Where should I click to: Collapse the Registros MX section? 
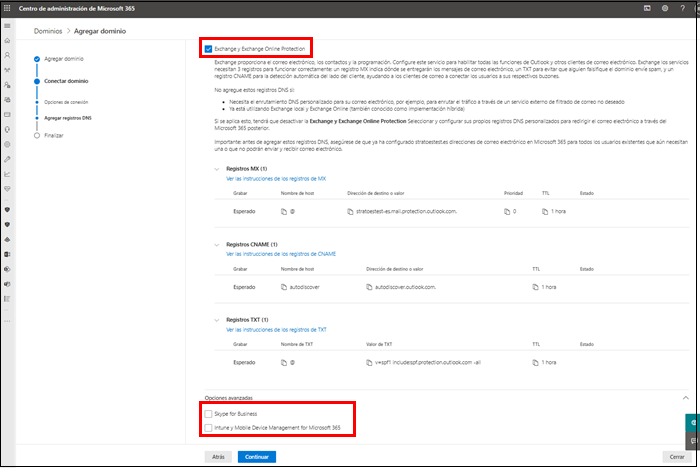pos(217,169)
